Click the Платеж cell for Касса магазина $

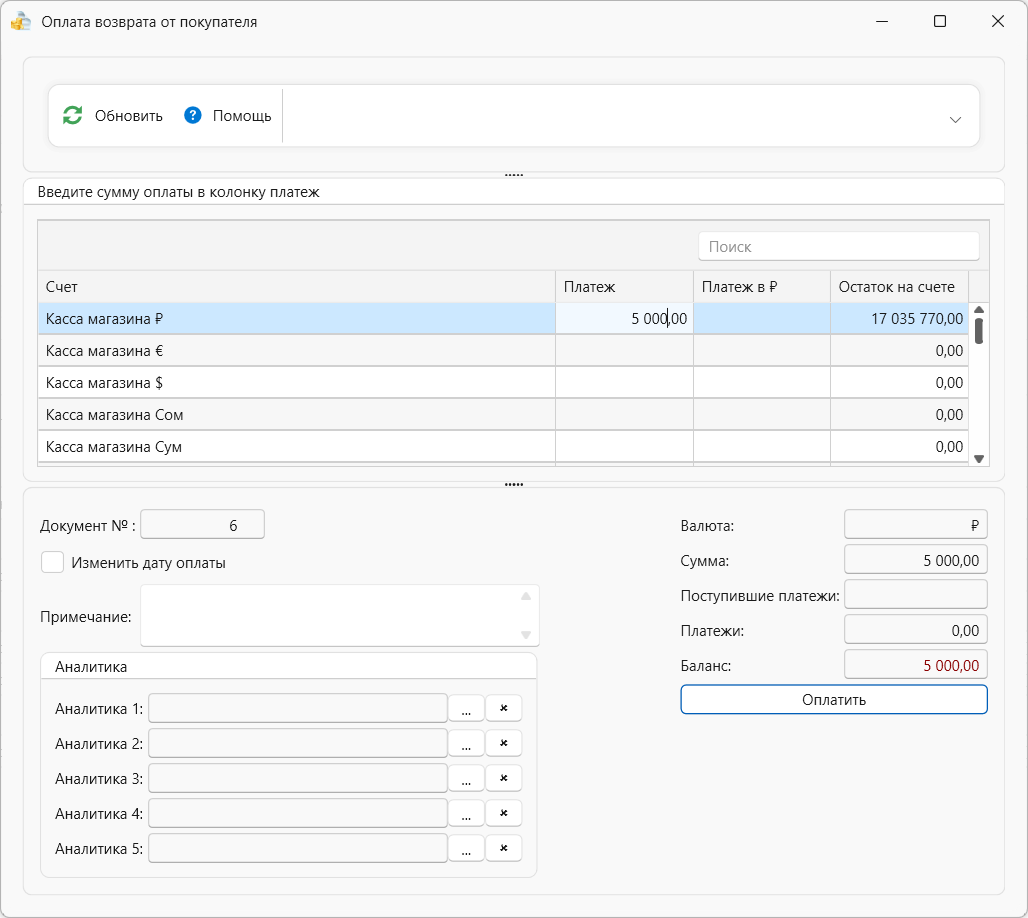point(624,383)
